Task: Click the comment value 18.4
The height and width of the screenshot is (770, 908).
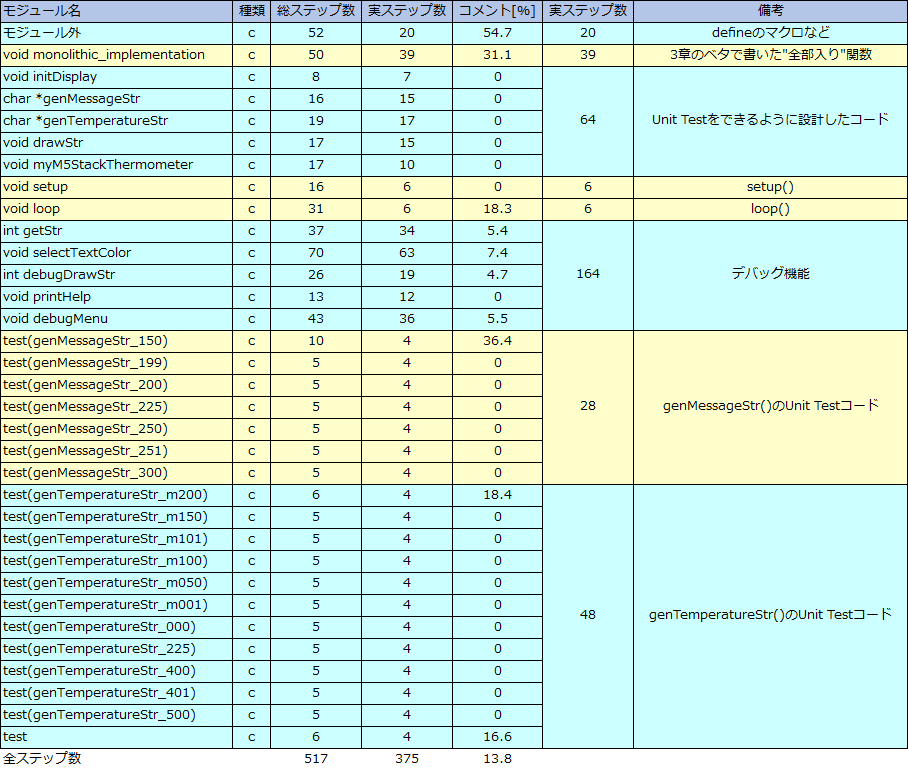Action: (x=497, y=495)
